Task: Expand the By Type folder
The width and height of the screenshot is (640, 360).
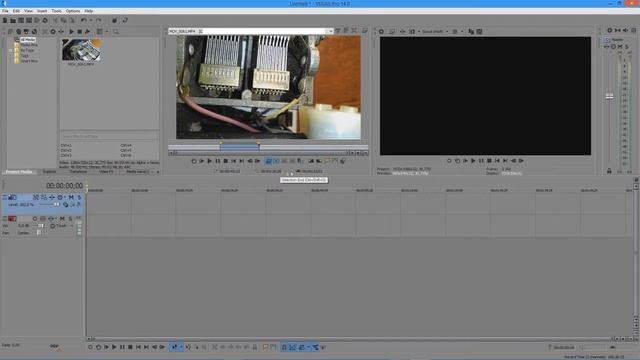Action: 11,50
